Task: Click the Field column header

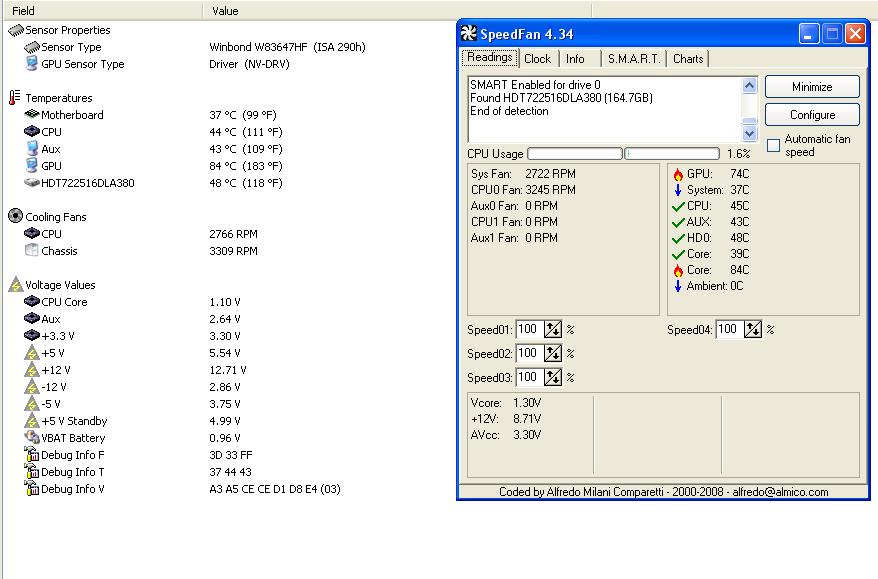Action: point(102,11)
